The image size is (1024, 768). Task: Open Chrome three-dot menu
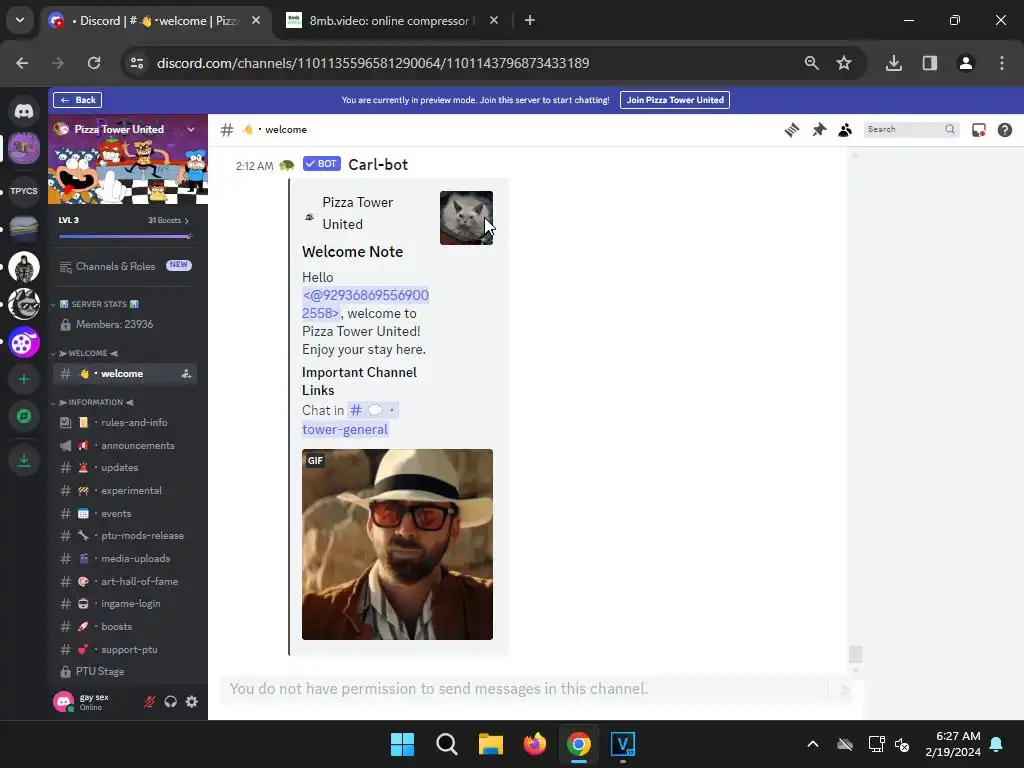click(1002, 63)
